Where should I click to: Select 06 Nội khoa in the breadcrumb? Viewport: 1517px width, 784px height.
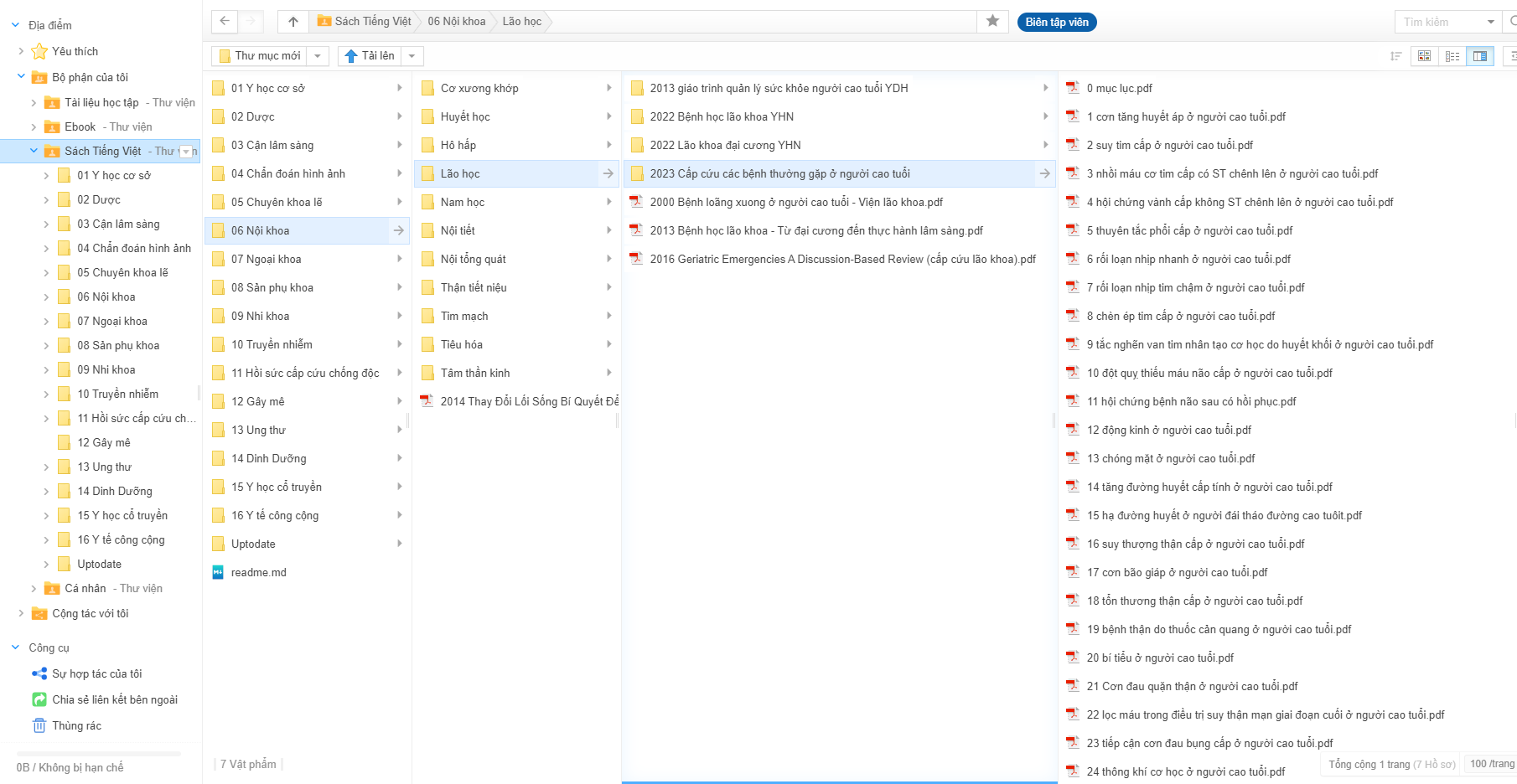pos(457,22)
